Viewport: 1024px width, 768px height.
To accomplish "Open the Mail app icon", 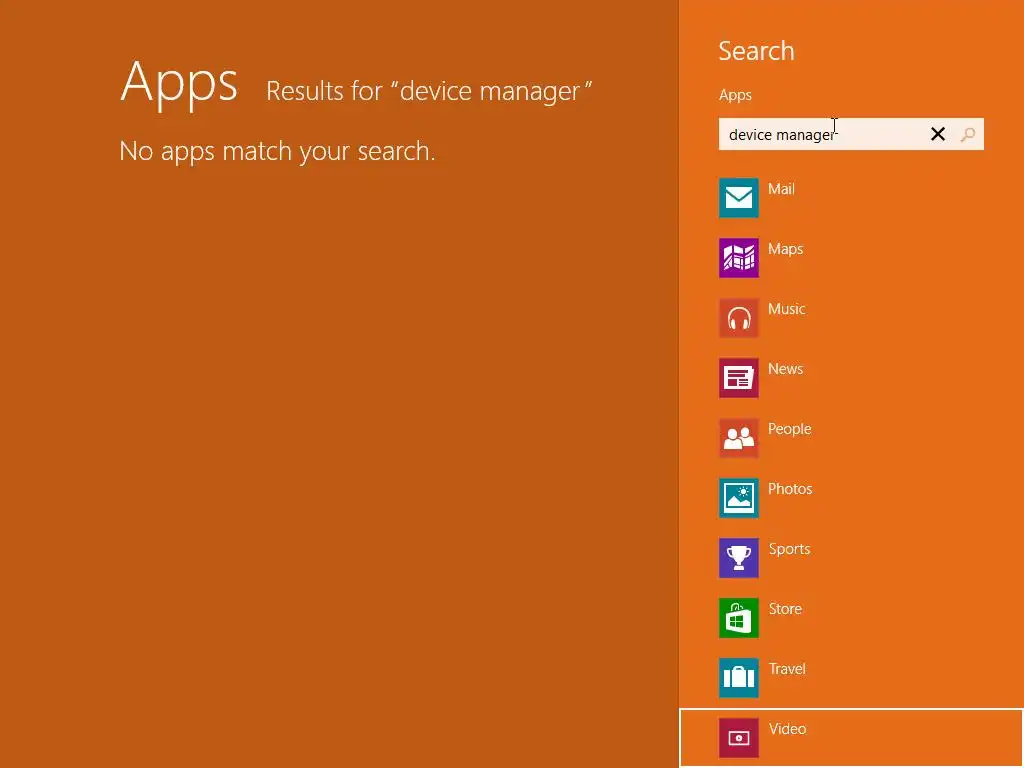I will click(739, 197).
